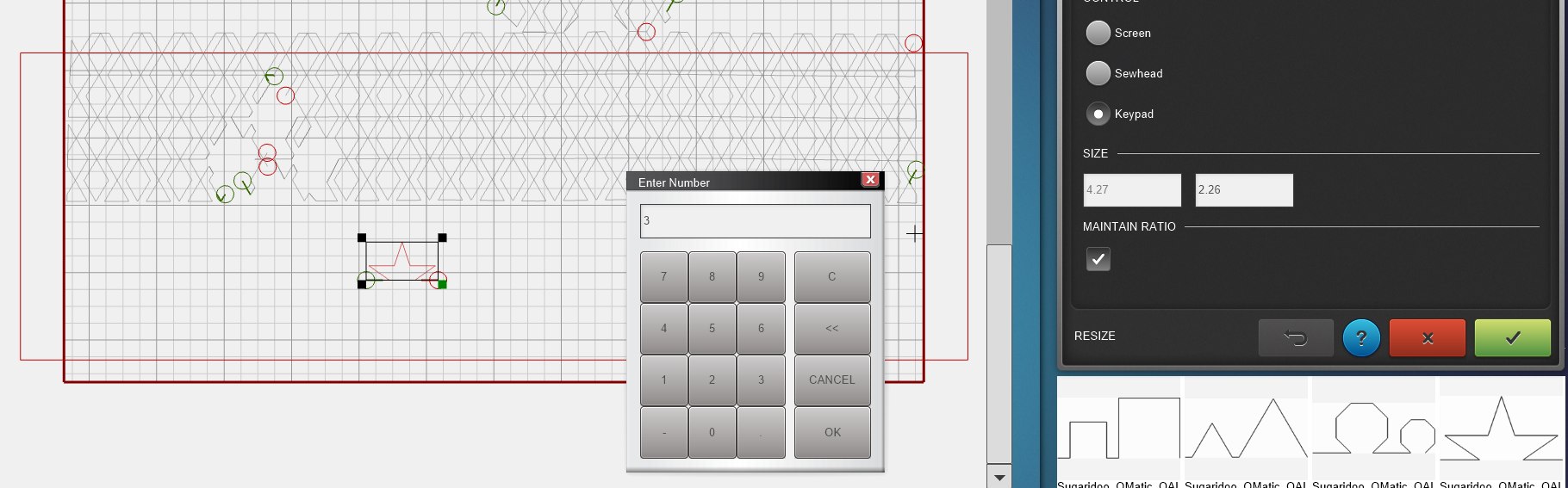The image size is (1568, 488).
Task: Select the Screen control option
Action: coord(1098,33)
